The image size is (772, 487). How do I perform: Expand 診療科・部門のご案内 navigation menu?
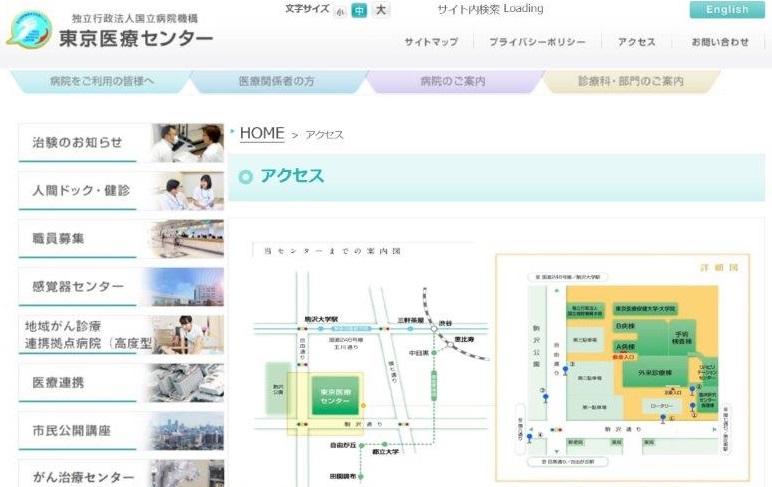(630, 81)
